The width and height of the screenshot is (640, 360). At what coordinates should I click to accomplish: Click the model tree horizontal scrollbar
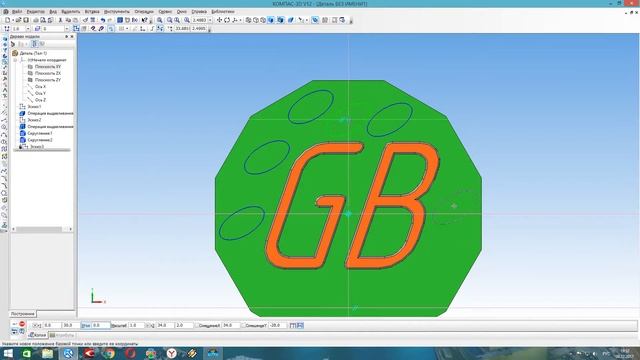42,229
